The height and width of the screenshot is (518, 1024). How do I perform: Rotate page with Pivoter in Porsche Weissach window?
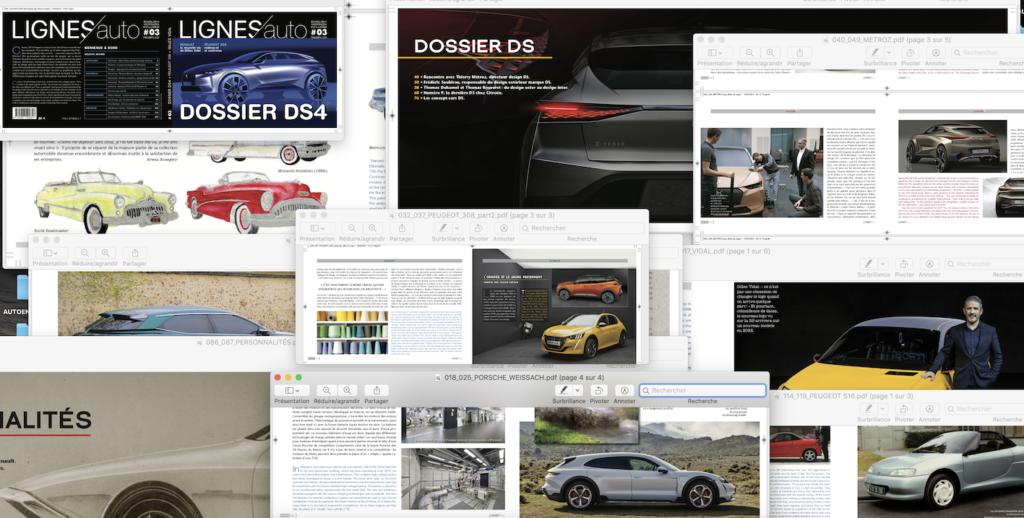click(599, 390)
